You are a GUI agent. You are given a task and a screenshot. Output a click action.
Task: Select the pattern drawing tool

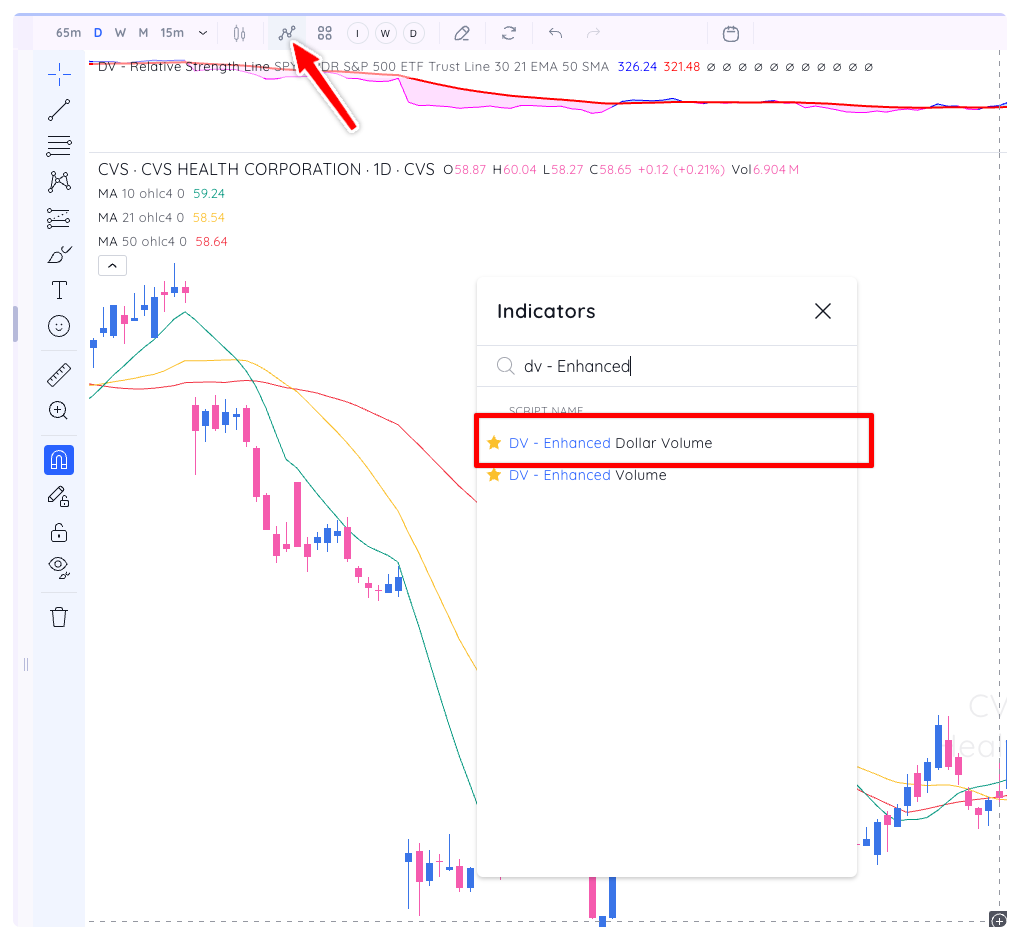[59, 181]
